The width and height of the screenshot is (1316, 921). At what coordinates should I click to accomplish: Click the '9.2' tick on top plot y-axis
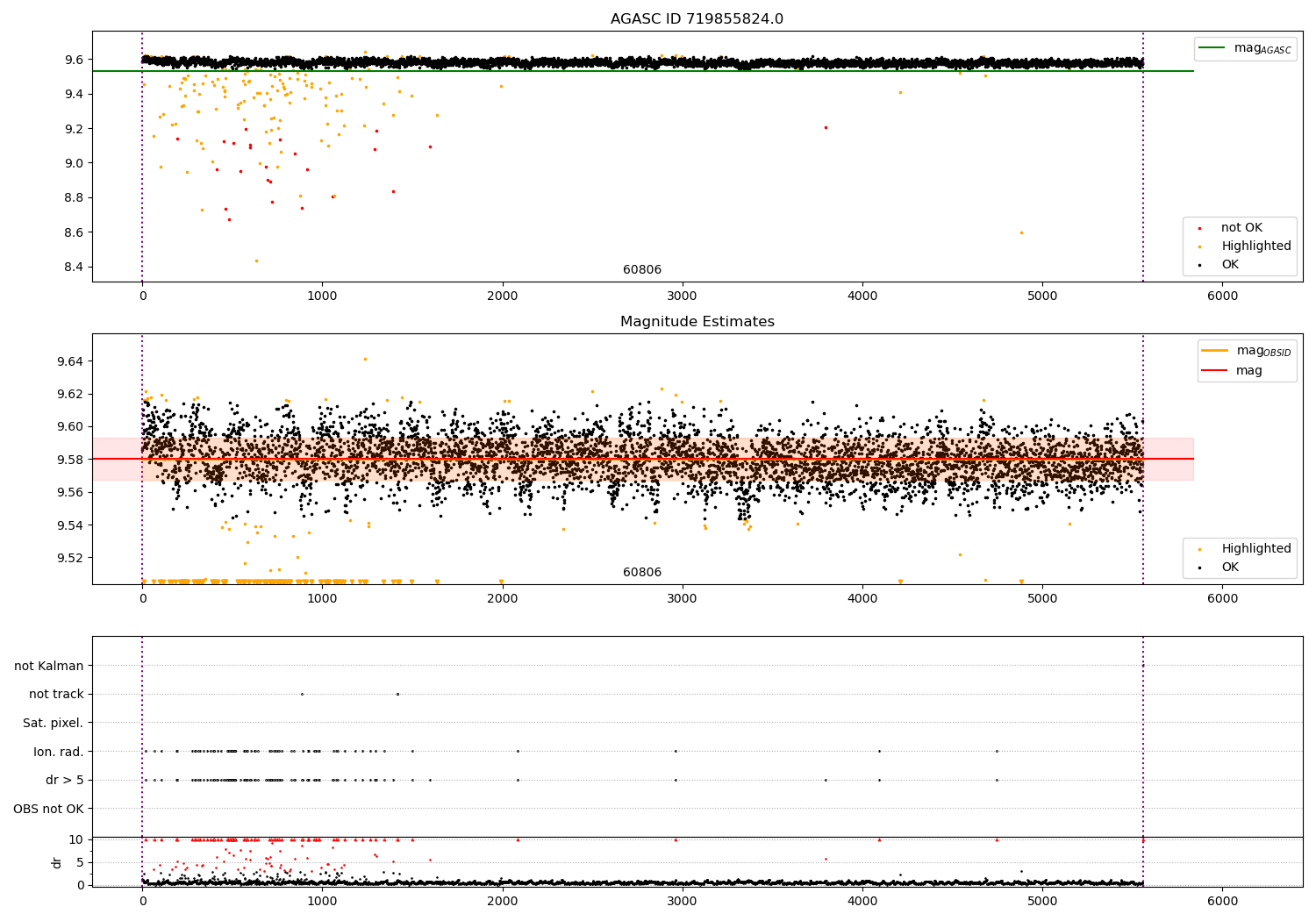click(x=74, y=129)
